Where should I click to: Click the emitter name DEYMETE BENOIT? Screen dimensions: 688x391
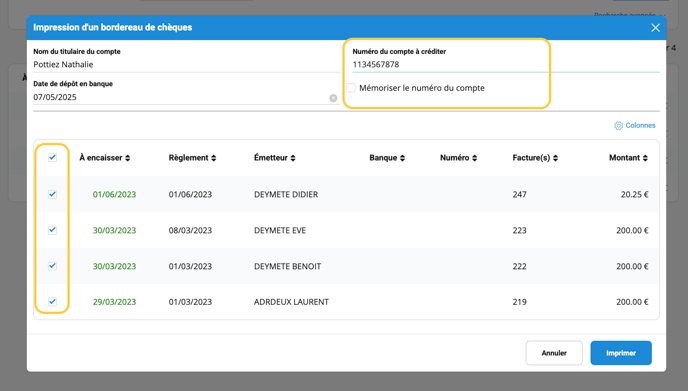(x=287, y=266)
